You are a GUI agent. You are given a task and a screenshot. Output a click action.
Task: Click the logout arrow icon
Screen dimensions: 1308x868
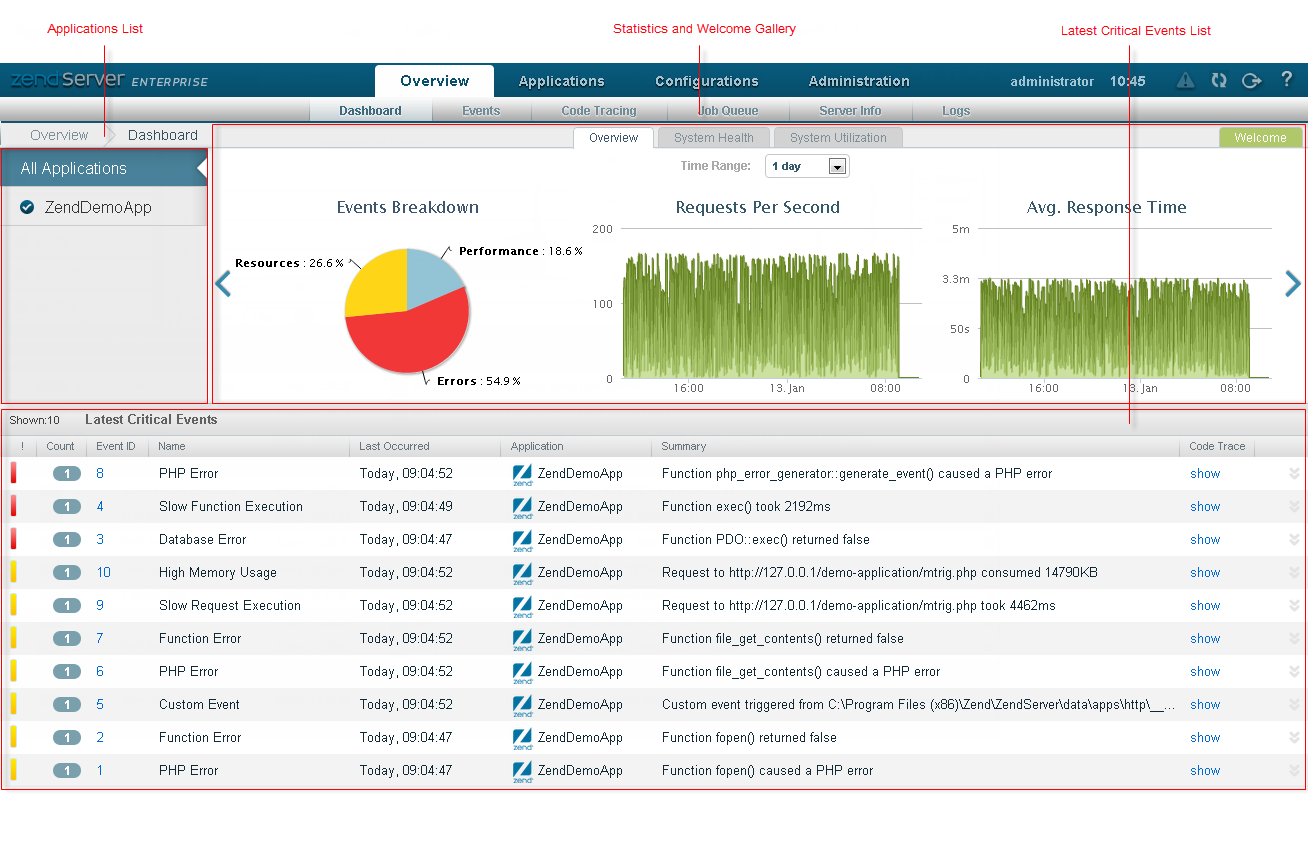click(x=1251, y=81)
